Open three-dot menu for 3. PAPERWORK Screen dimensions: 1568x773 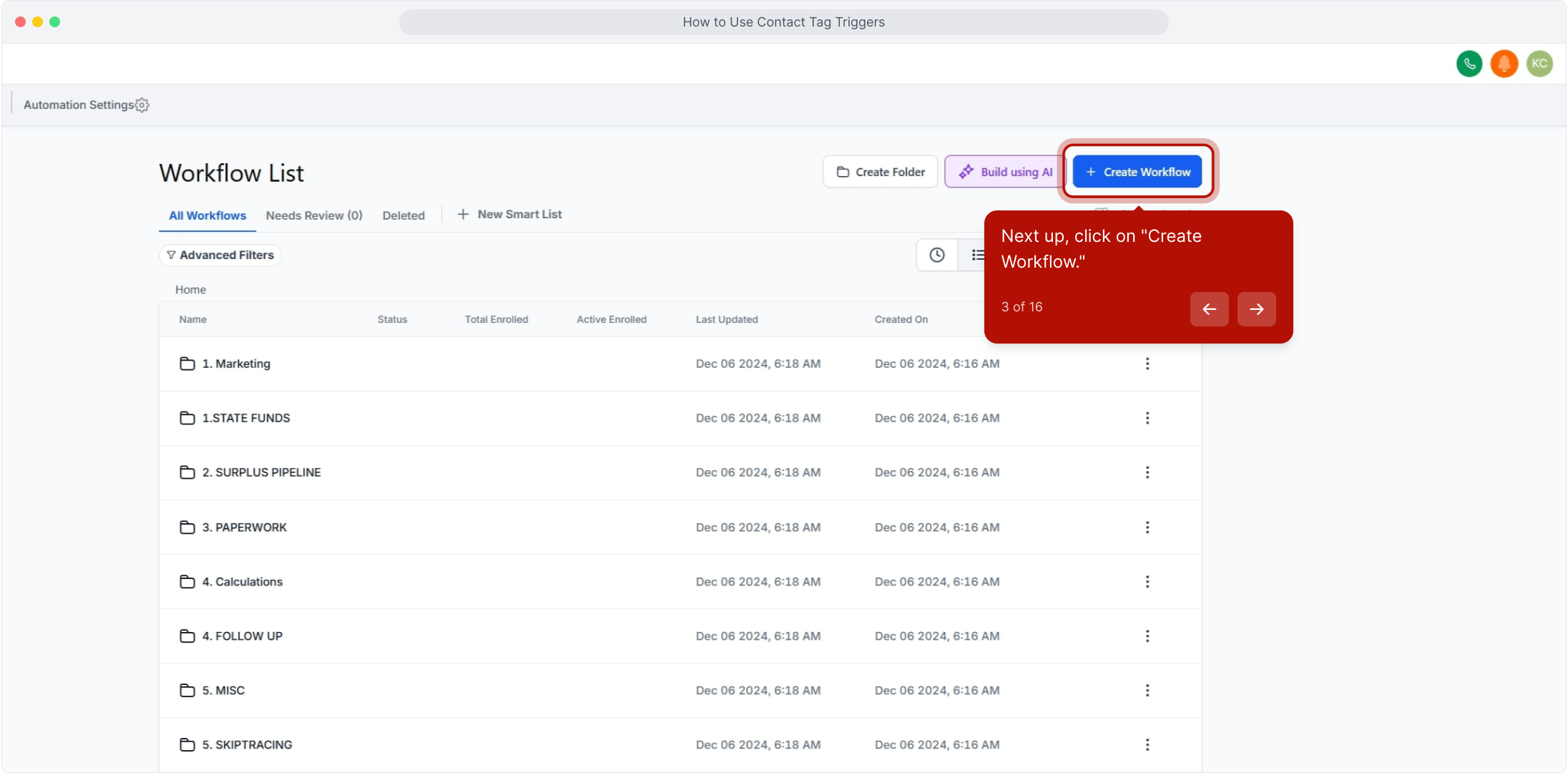1147,528
